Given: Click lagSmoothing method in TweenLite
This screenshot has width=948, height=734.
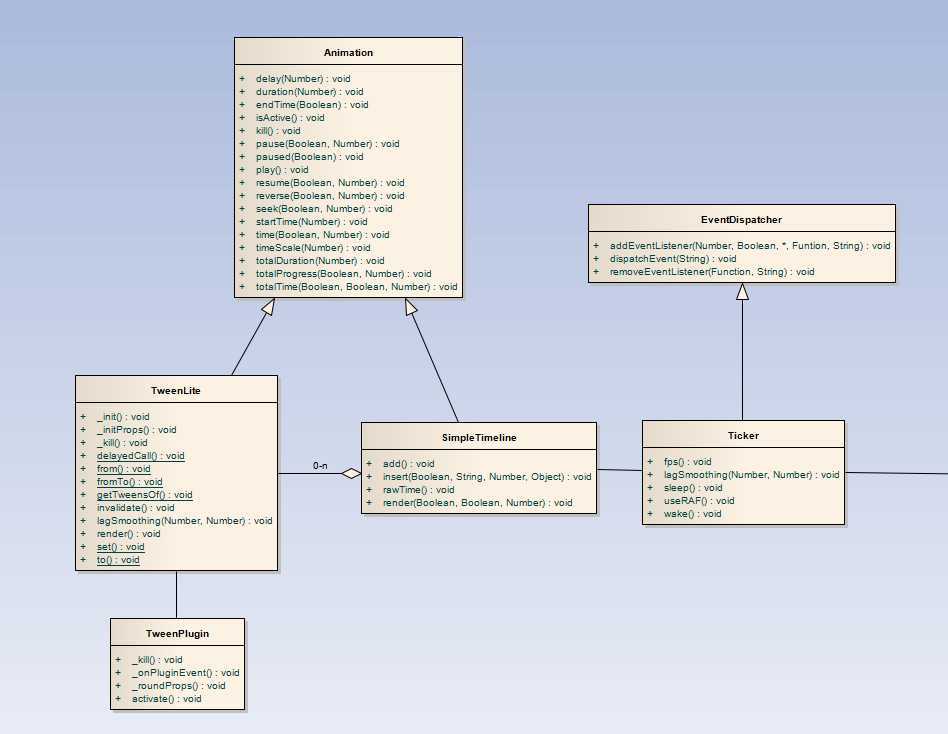Looking at the screenshot, I should point(184,521).
